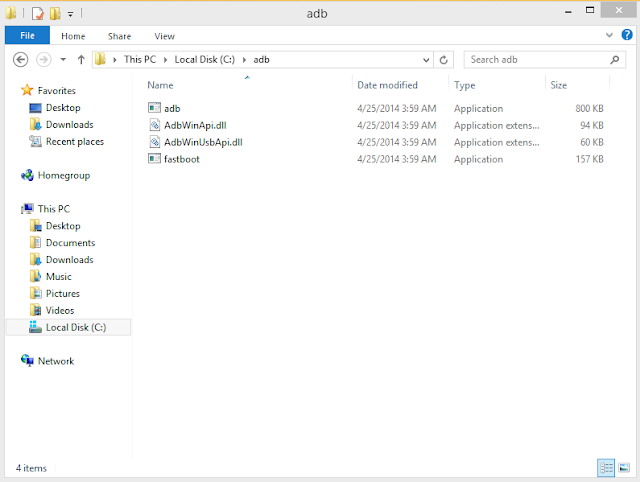Click the Homegroup icon
Viewport: 640px width, 482px height.
[27, 175]
